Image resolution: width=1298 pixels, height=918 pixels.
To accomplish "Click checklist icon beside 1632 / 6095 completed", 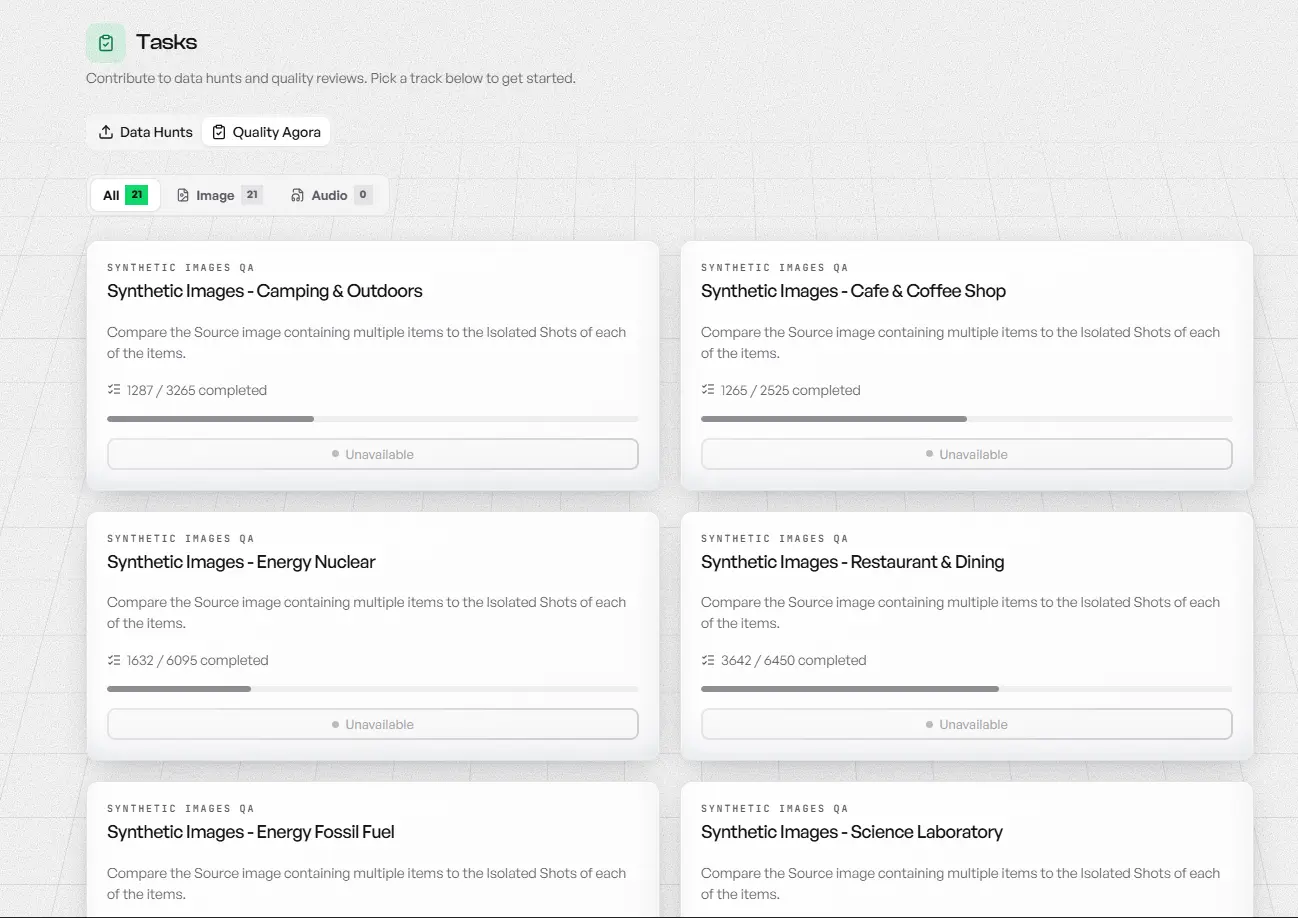I will point(114,660).
